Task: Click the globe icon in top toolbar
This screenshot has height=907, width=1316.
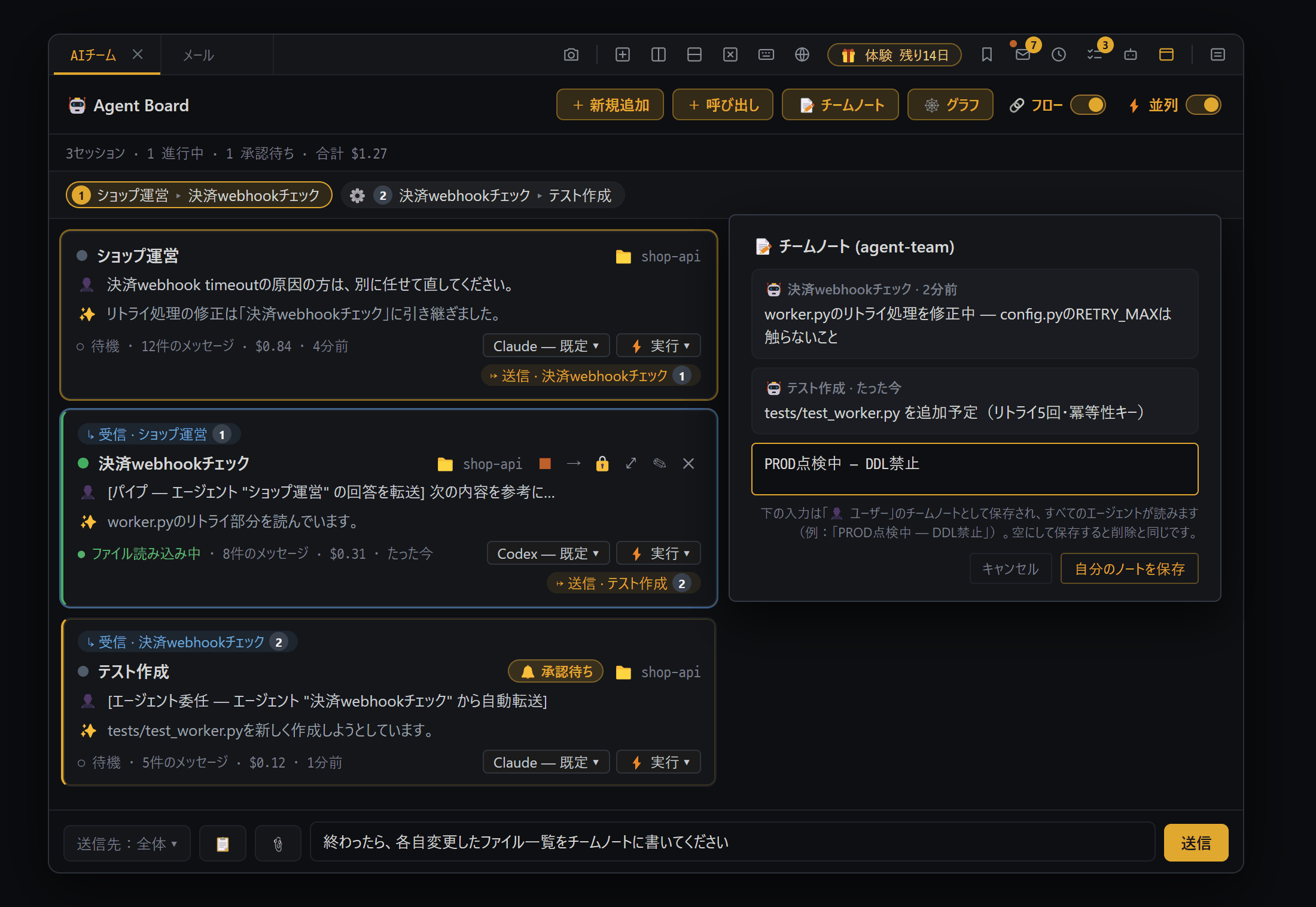Action: point(802,55)
